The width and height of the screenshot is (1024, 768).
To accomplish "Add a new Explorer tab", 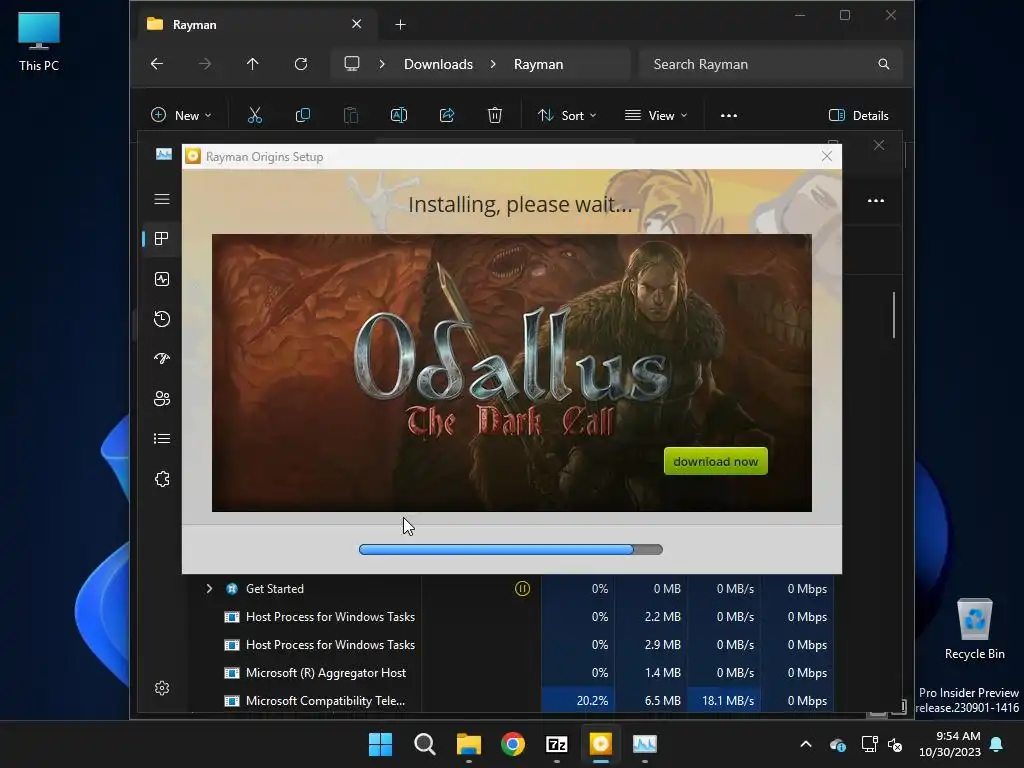I will click(400, 25).
